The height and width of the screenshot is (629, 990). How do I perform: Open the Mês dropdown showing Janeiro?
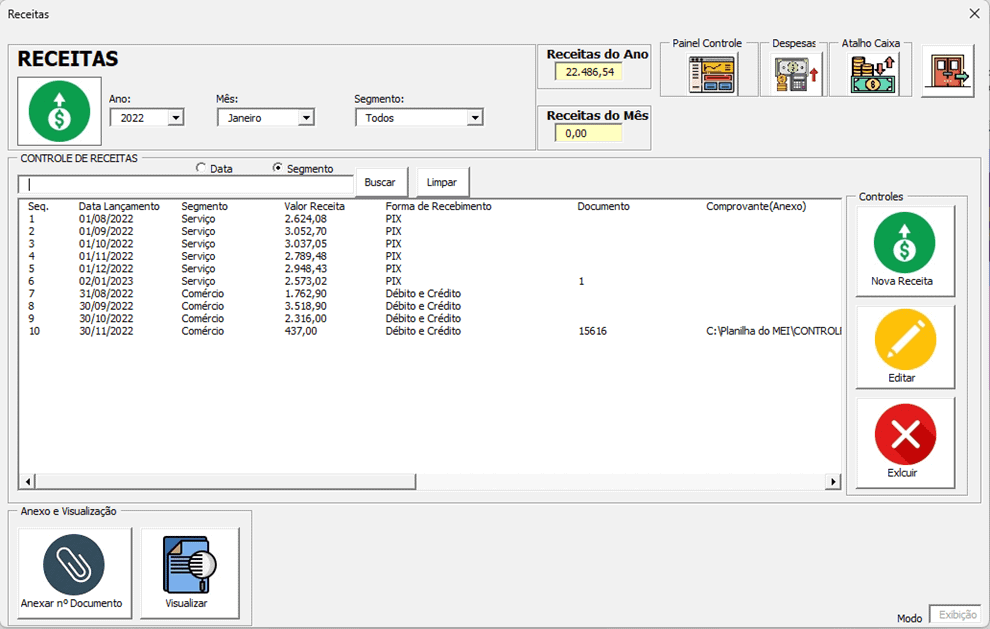(x=308, y=117)
